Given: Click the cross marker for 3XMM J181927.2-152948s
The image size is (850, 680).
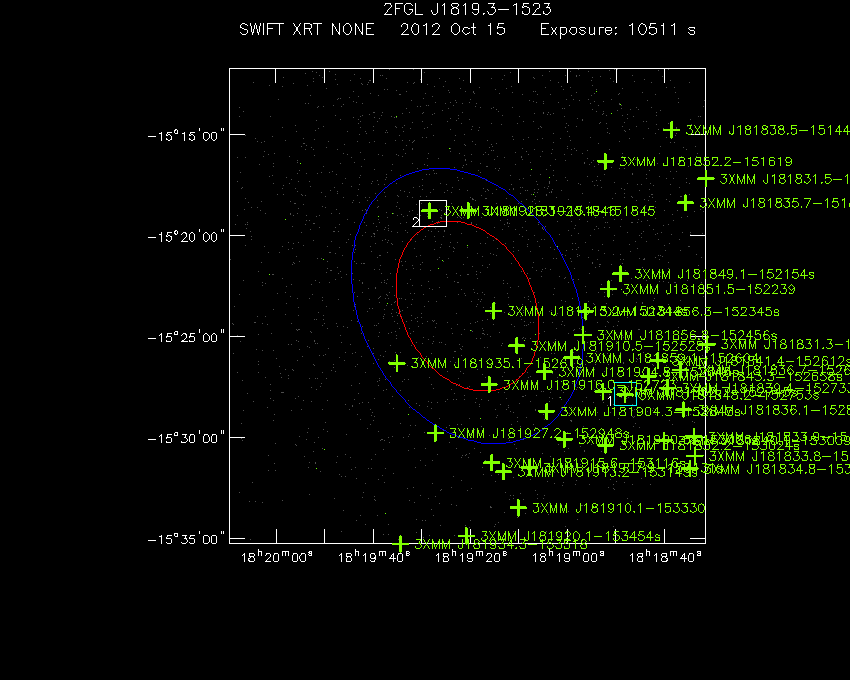Looking at the screenshot, I should (435, 433).
